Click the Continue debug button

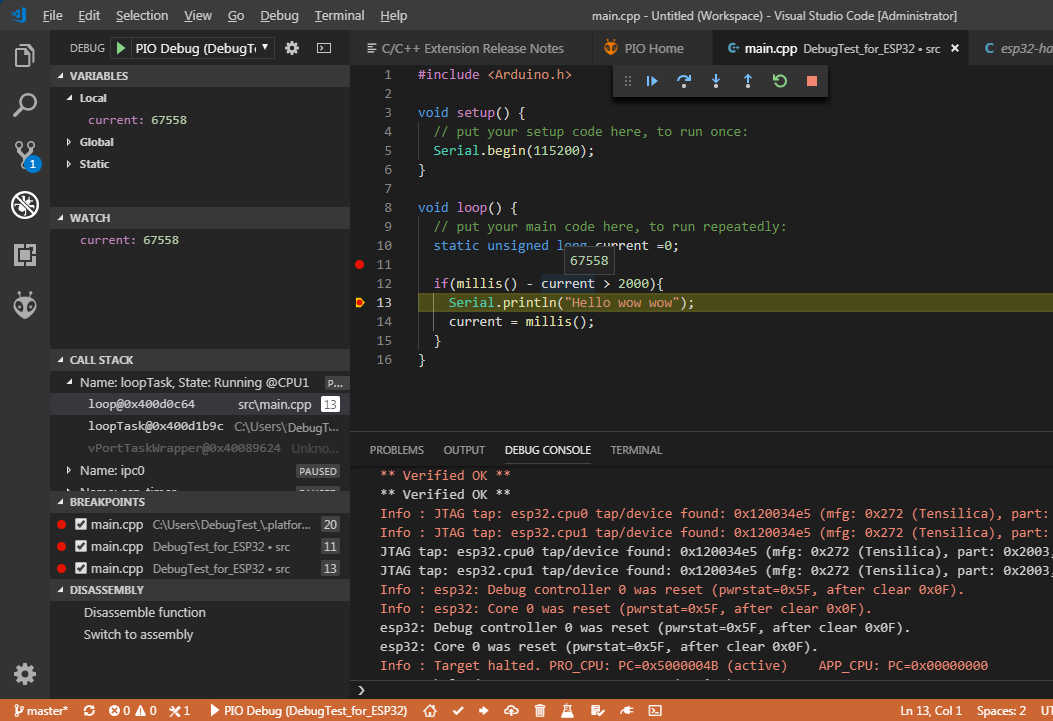click(x=652, y=81)
